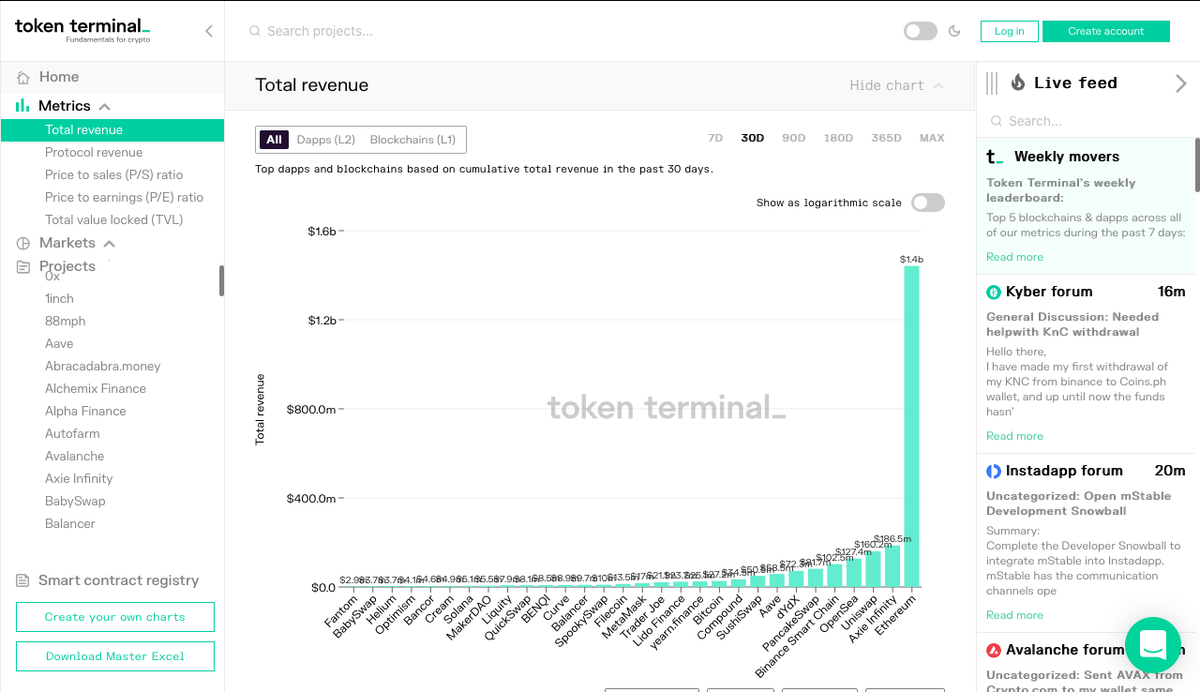Click the Markets pie chart icon
1200x692 pixels.
(x=23, y=243)
